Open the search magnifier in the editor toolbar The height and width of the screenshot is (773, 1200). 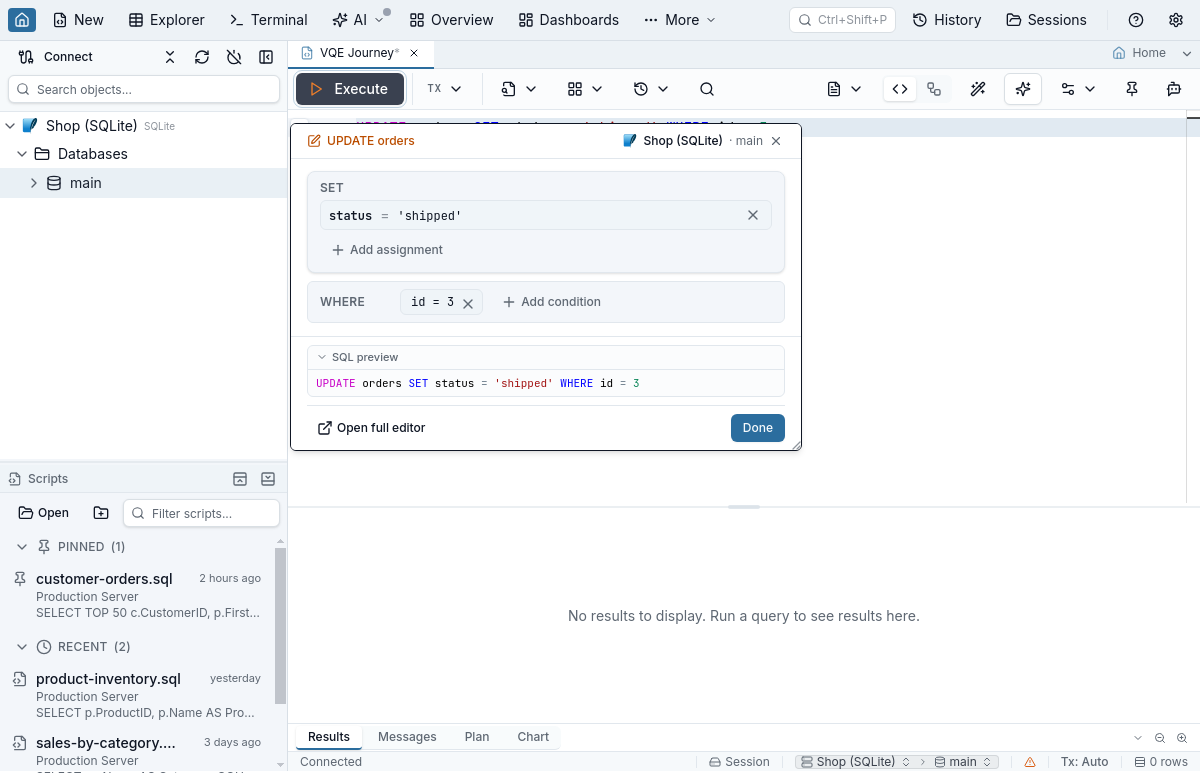point(707,89)
